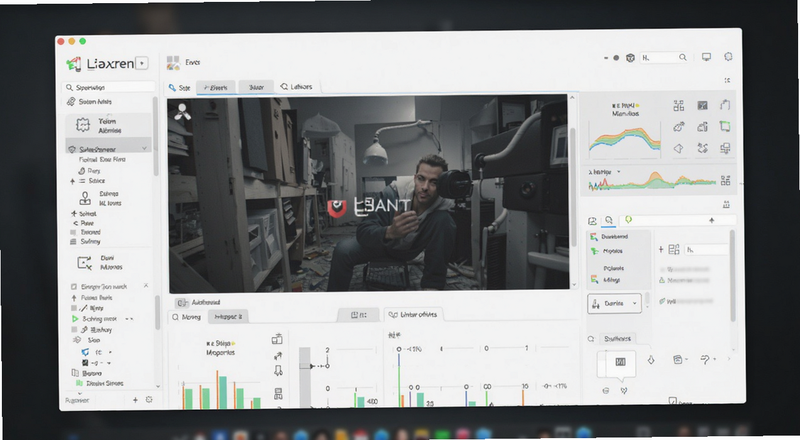The image size is (800, 440).
Task: Click the LBANT logo in video center
Action: point(368,207)
